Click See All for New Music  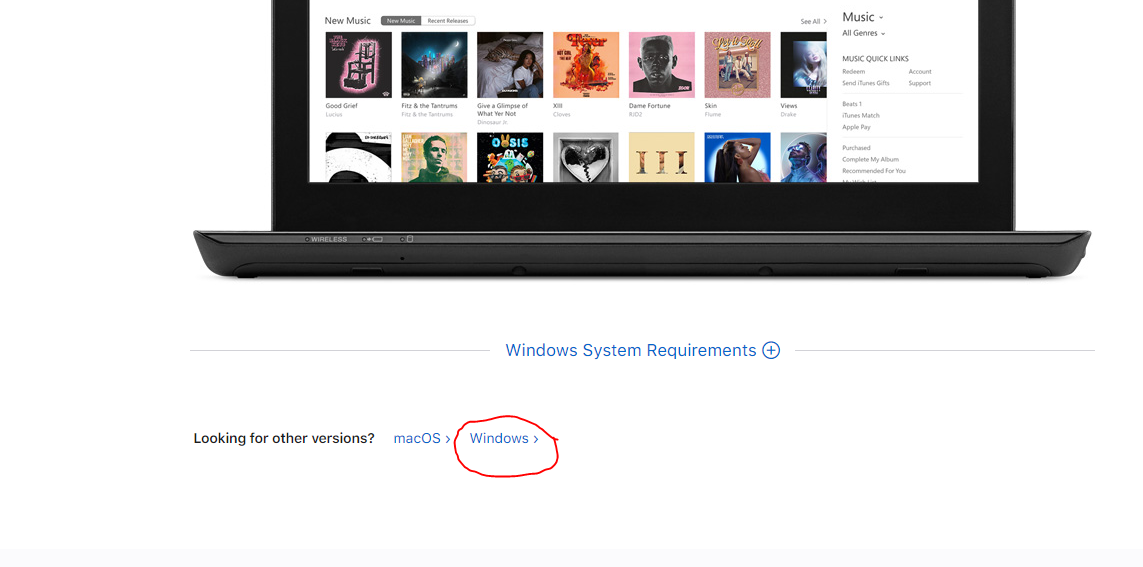click(814, 22)
